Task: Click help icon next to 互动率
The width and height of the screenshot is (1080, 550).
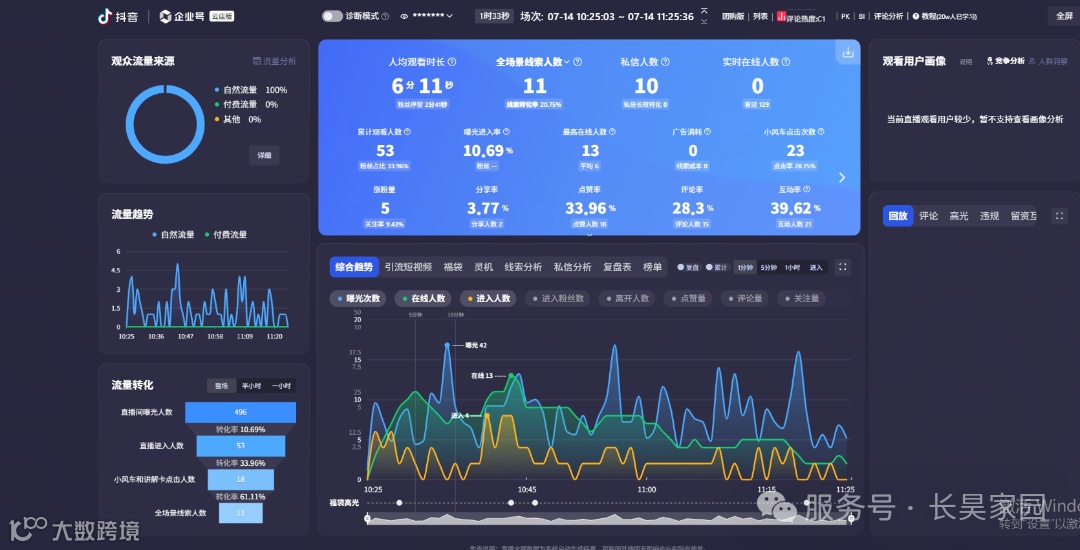Action: [x=807, y=189]
